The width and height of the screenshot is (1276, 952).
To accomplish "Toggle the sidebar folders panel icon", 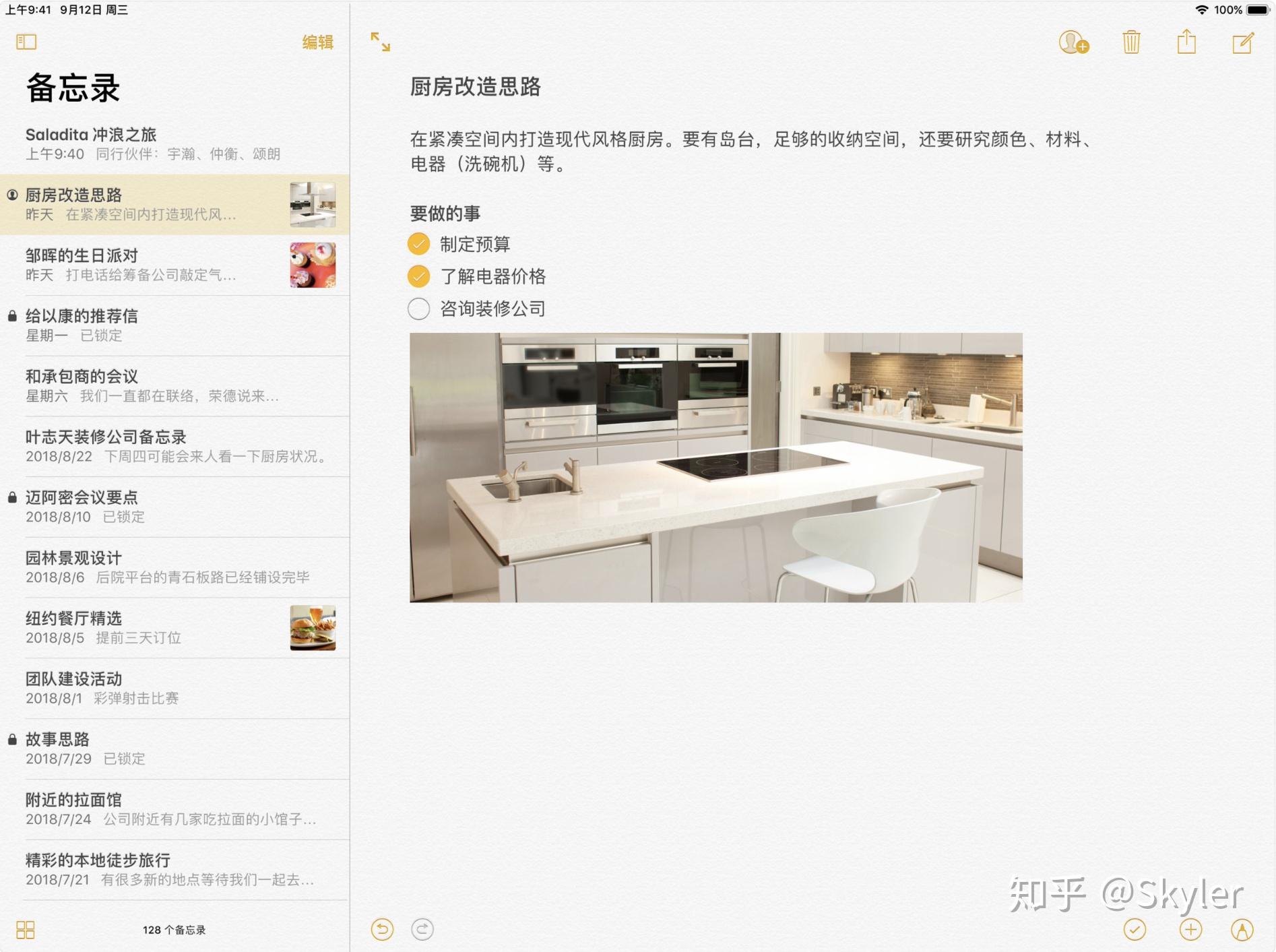I will click(x=26, y=42).
